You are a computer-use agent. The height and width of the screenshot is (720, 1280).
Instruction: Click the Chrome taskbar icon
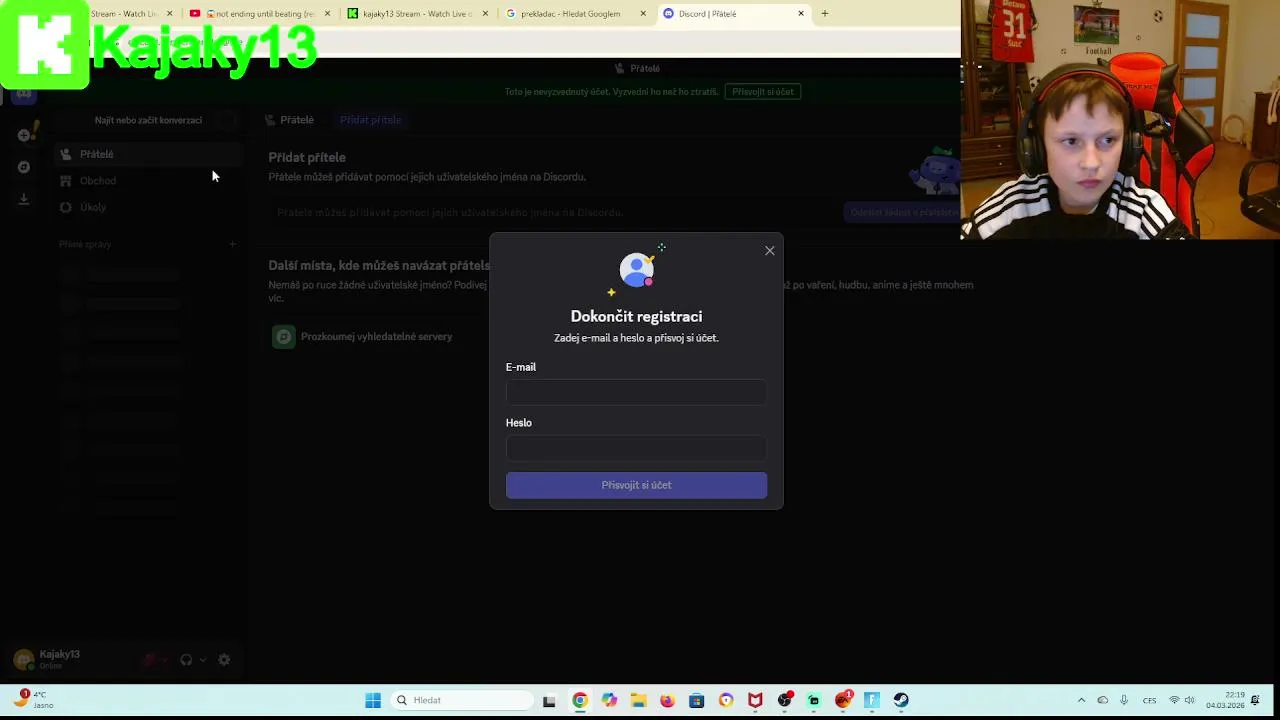point(580,700)
